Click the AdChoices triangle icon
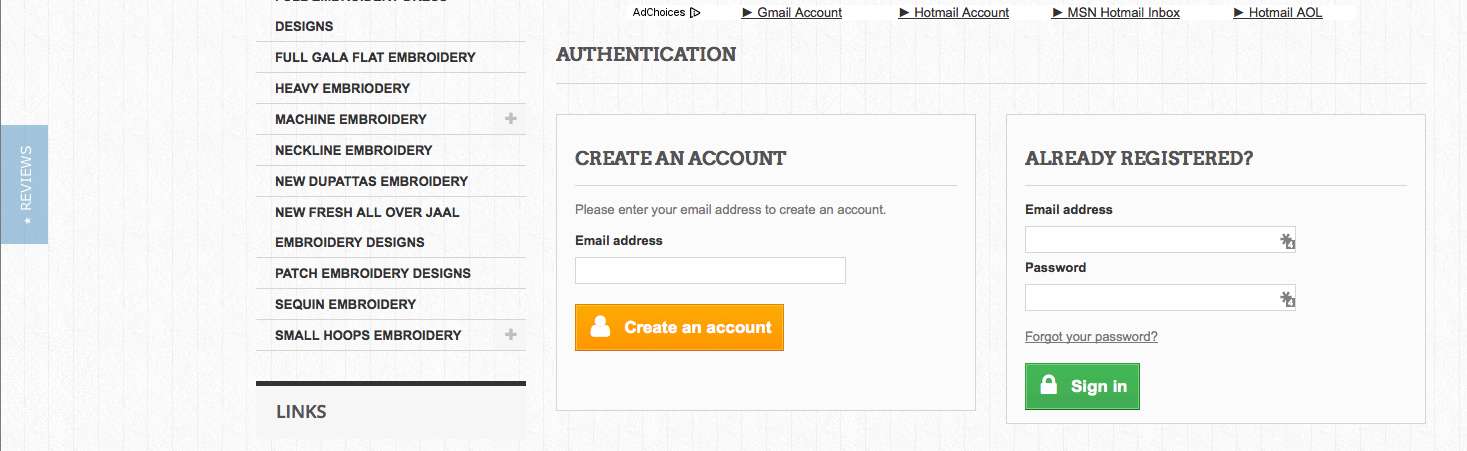The width and height of the screenshot is (1467, 451). click(x=695, y=13)
